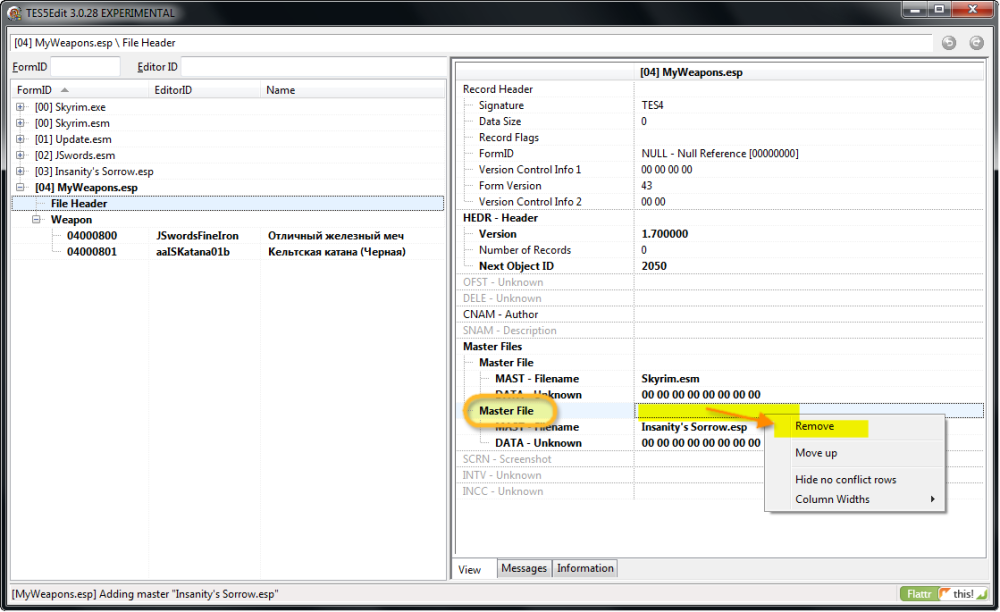The width and height of the screenshot is (1000, 612).
Task: Focus the Editor ID filter input field
Action: [314, 66]
